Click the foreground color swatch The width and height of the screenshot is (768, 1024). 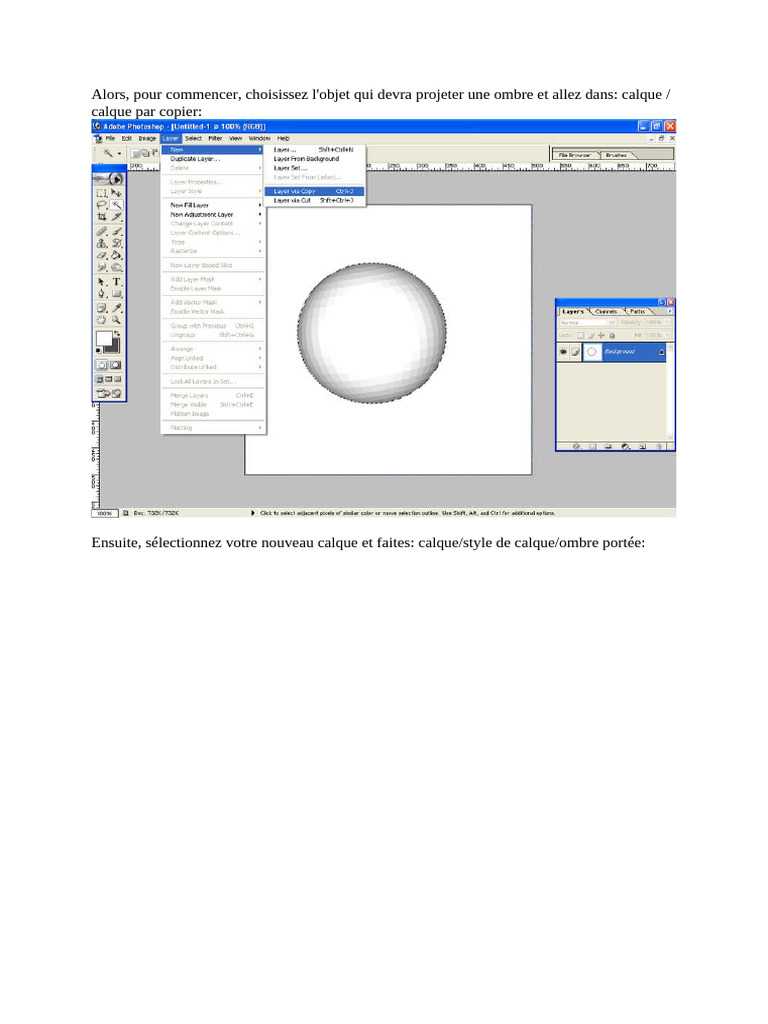click(x=104, y=338)
